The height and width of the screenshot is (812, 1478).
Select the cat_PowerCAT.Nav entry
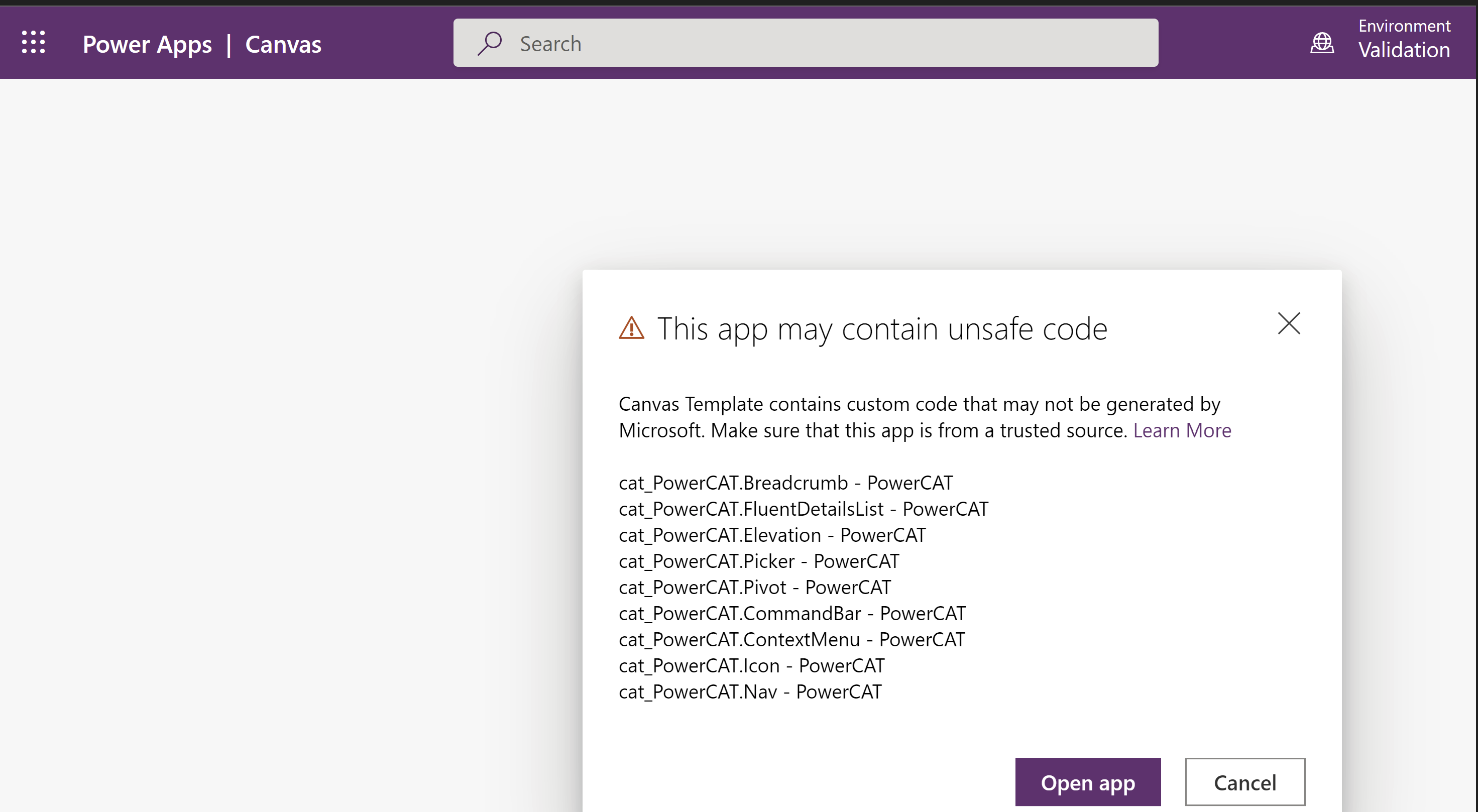(749, 691)
